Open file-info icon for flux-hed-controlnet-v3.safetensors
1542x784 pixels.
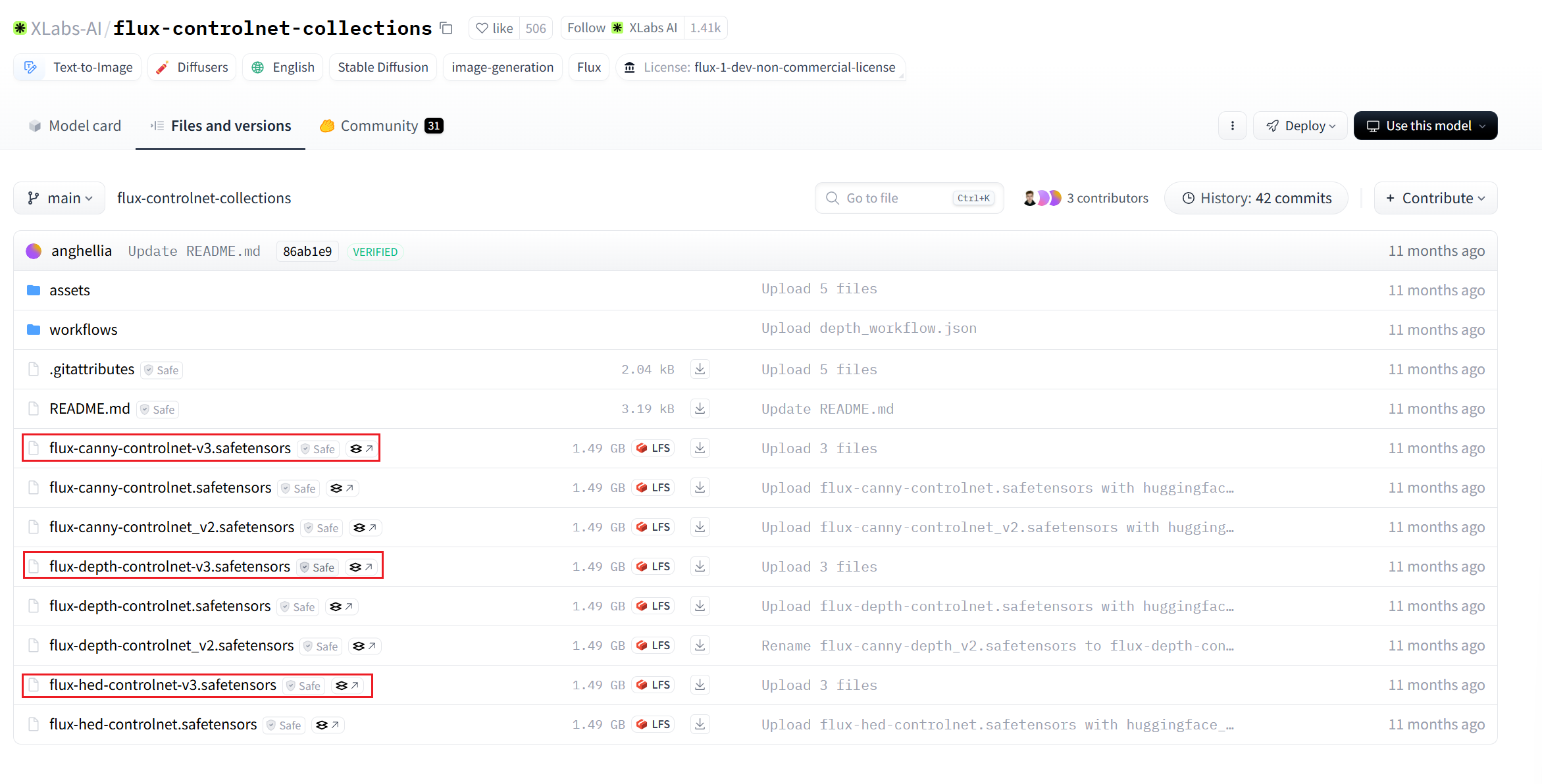(x=347, y=685)
